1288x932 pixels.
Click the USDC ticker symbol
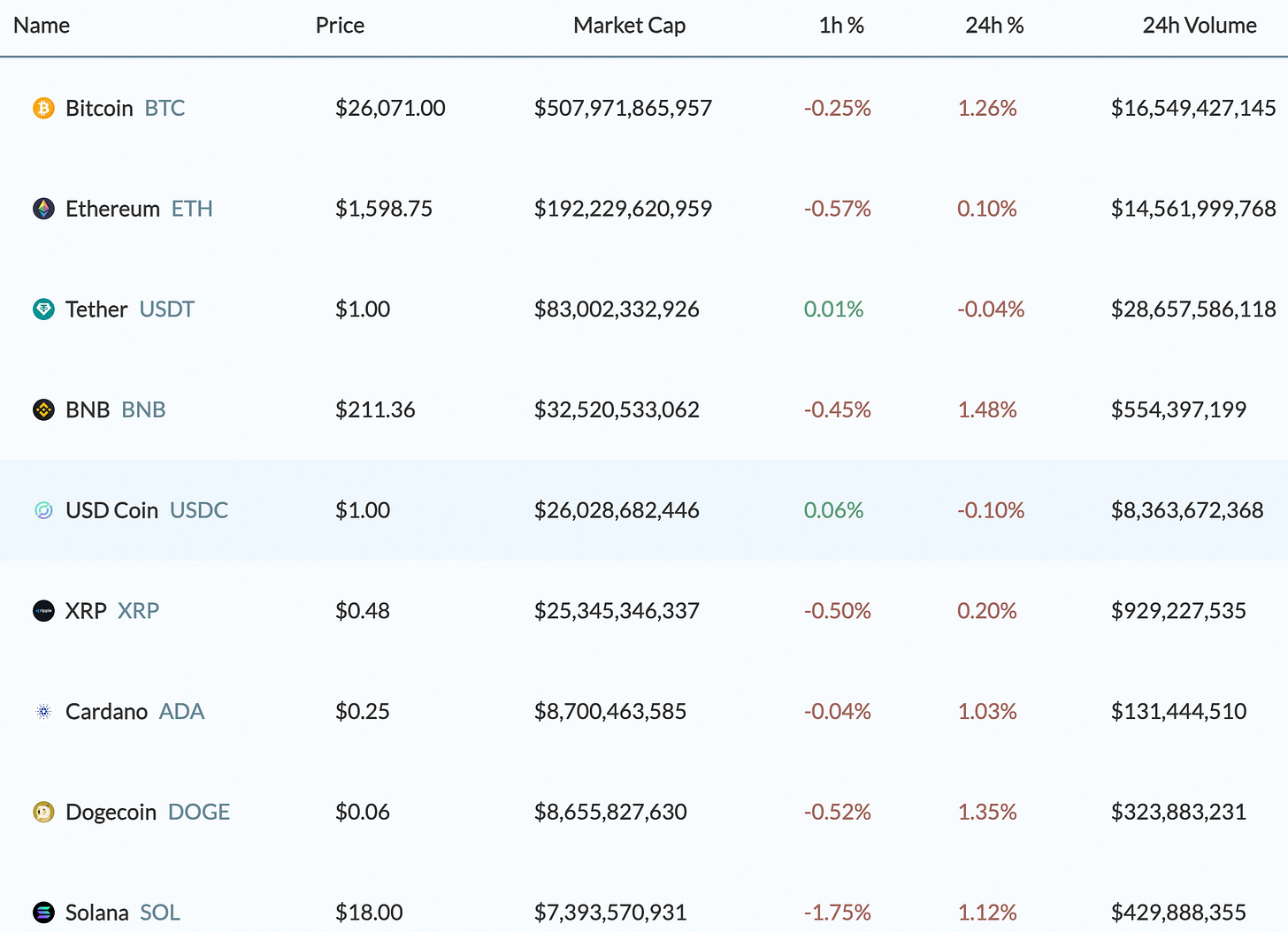click(x=199, y=510)
